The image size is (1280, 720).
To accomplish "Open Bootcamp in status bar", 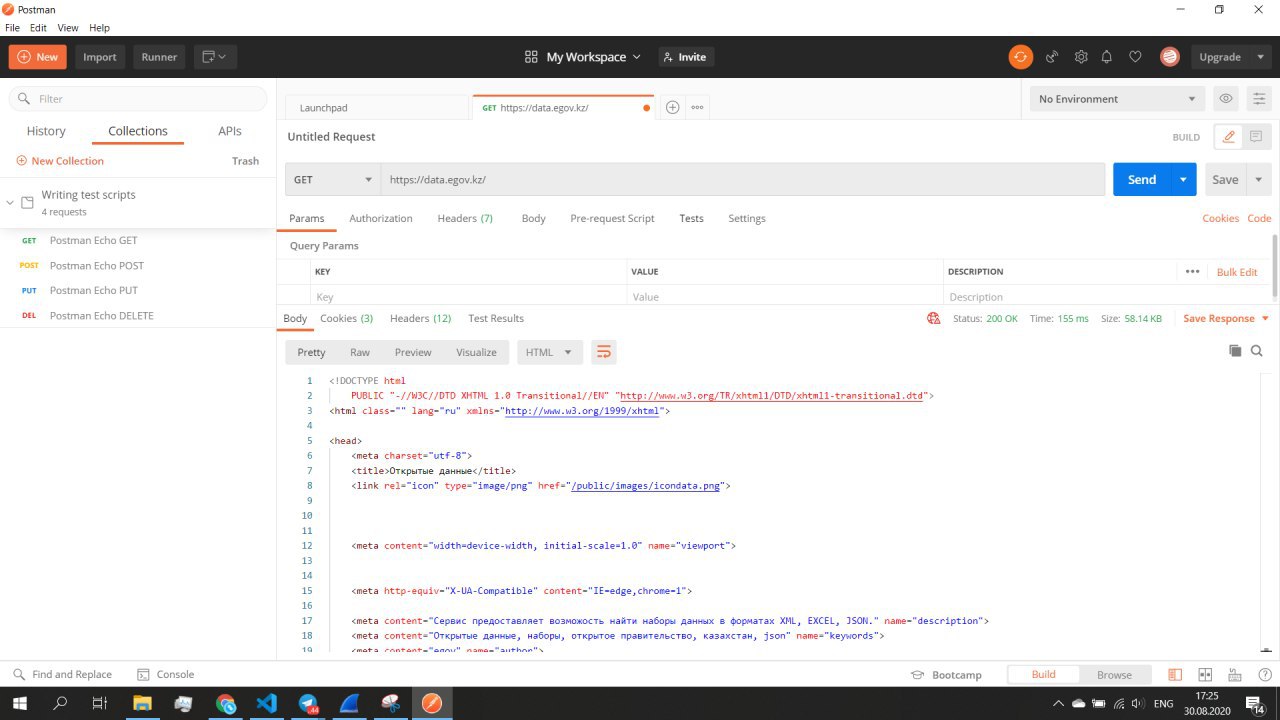I will tap(946, 675).
